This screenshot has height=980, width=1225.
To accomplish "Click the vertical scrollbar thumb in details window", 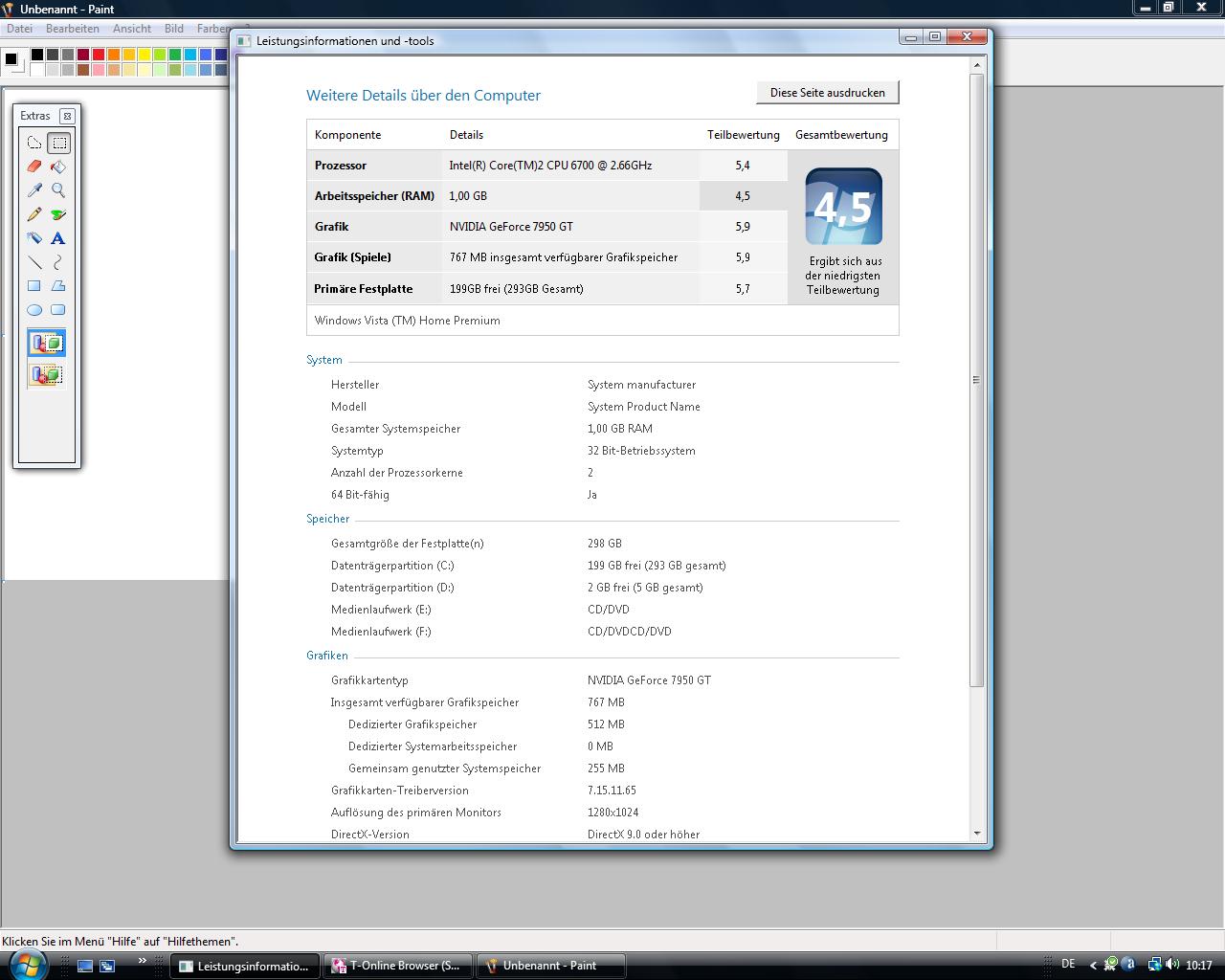I will click(977, 380).
